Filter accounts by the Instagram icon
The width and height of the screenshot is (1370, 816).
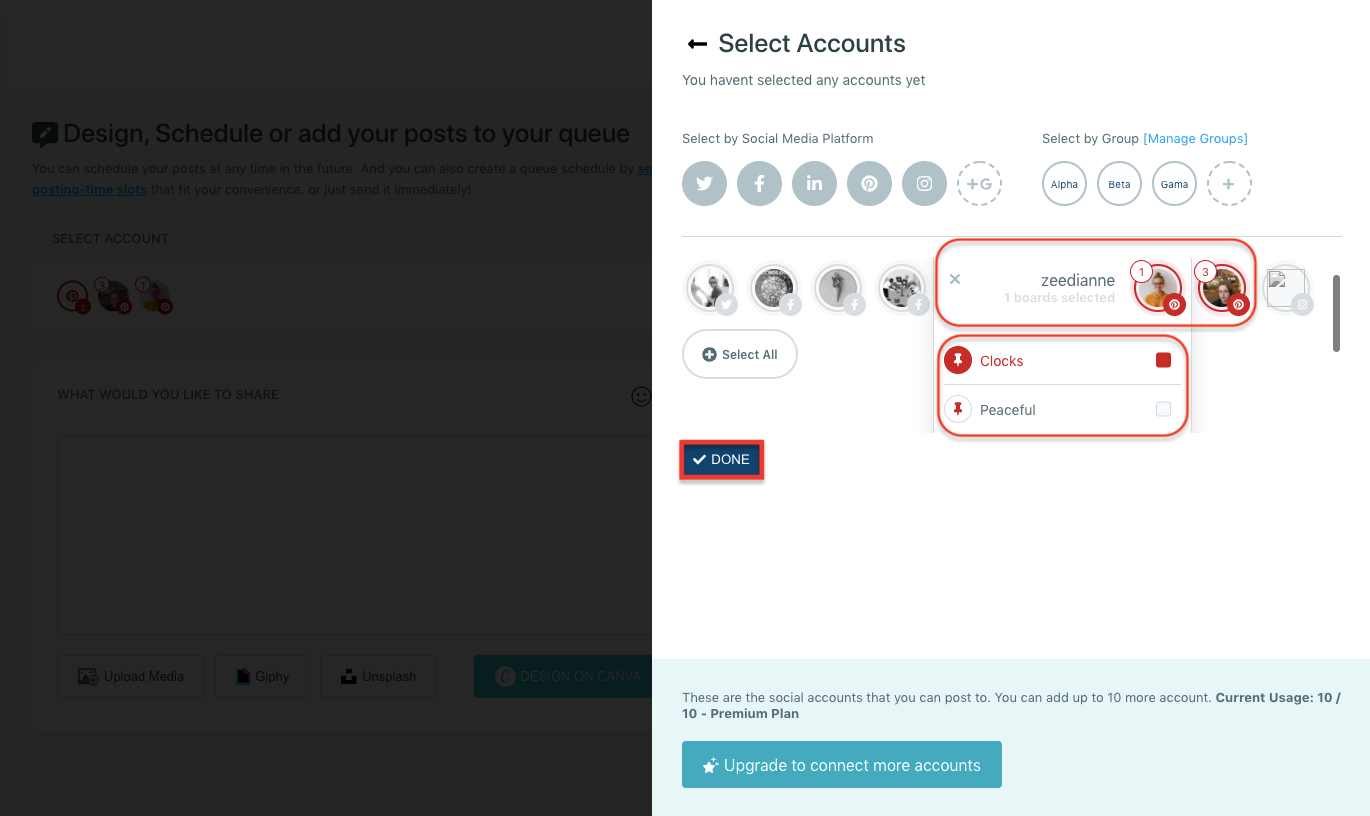pos(924,183)
